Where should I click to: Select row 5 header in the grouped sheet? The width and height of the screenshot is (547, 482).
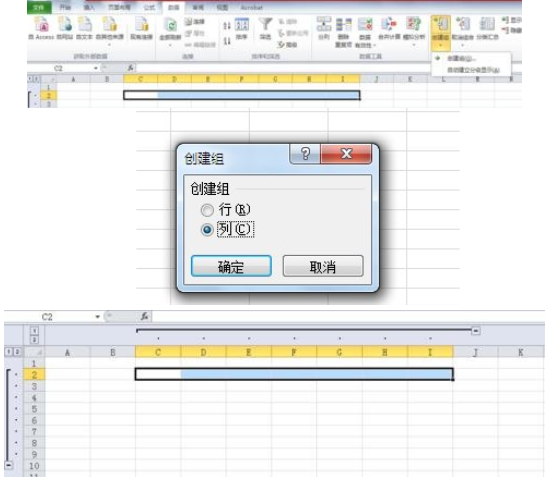pos(34,409)
